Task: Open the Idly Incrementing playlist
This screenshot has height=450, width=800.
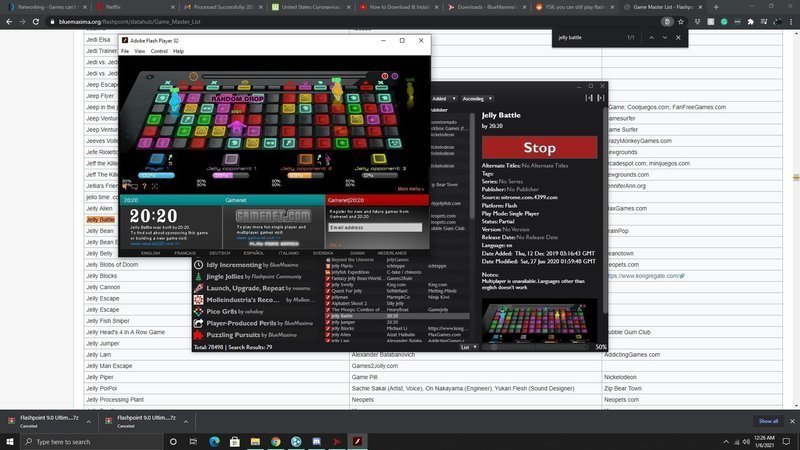Action: coord(253,265)
